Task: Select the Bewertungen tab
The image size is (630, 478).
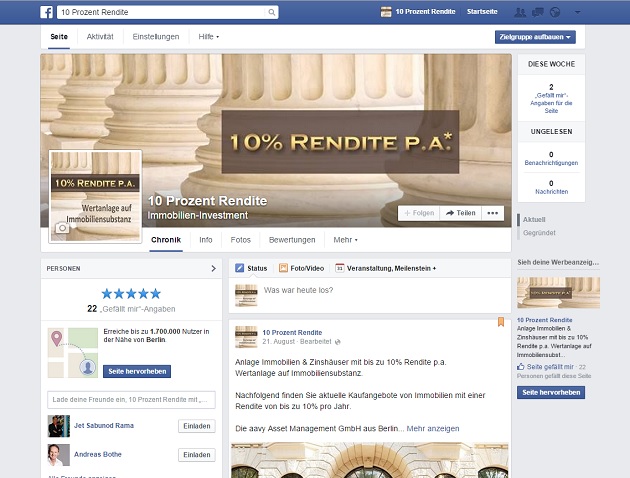Action: point(292,240)
